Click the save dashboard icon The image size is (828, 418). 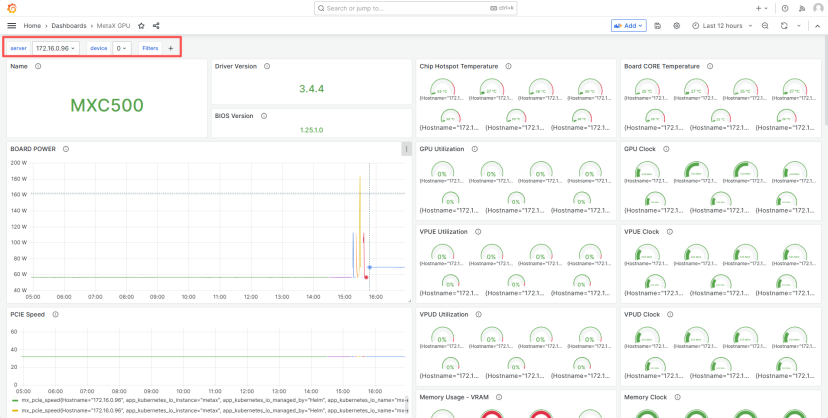657,25
